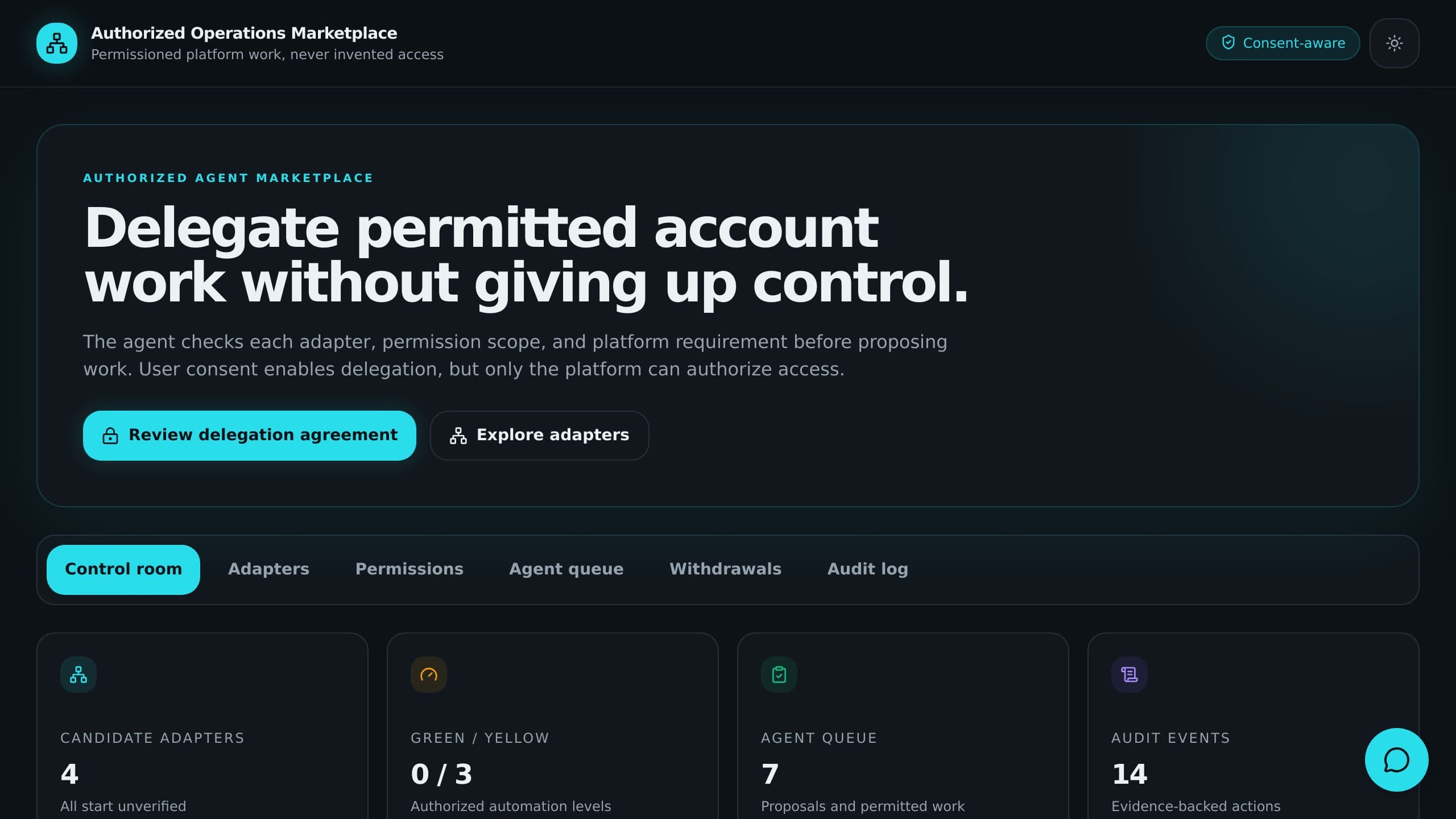Click the Agent Queue clipboard-check icon

point(779,675)
